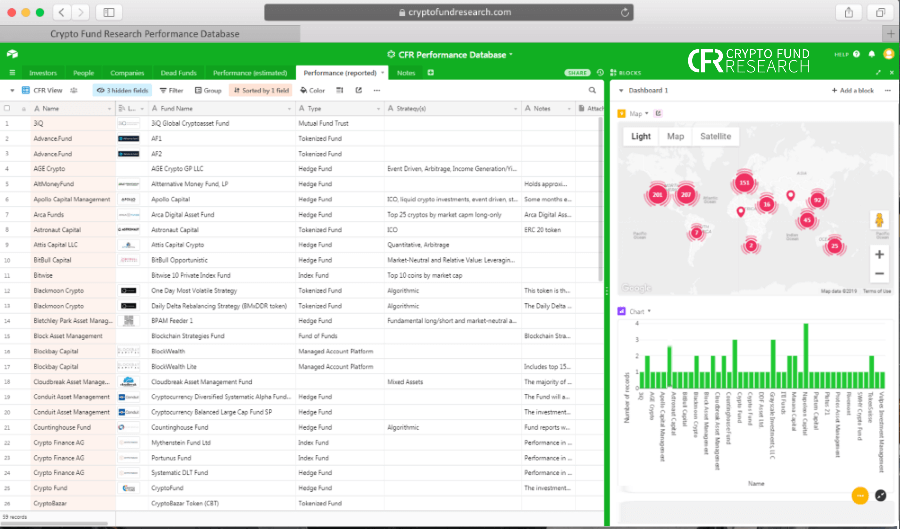The height and width of the screenshot is (529, 900).
Task: Switch to the Investors tab
Action: pos(43,73)
